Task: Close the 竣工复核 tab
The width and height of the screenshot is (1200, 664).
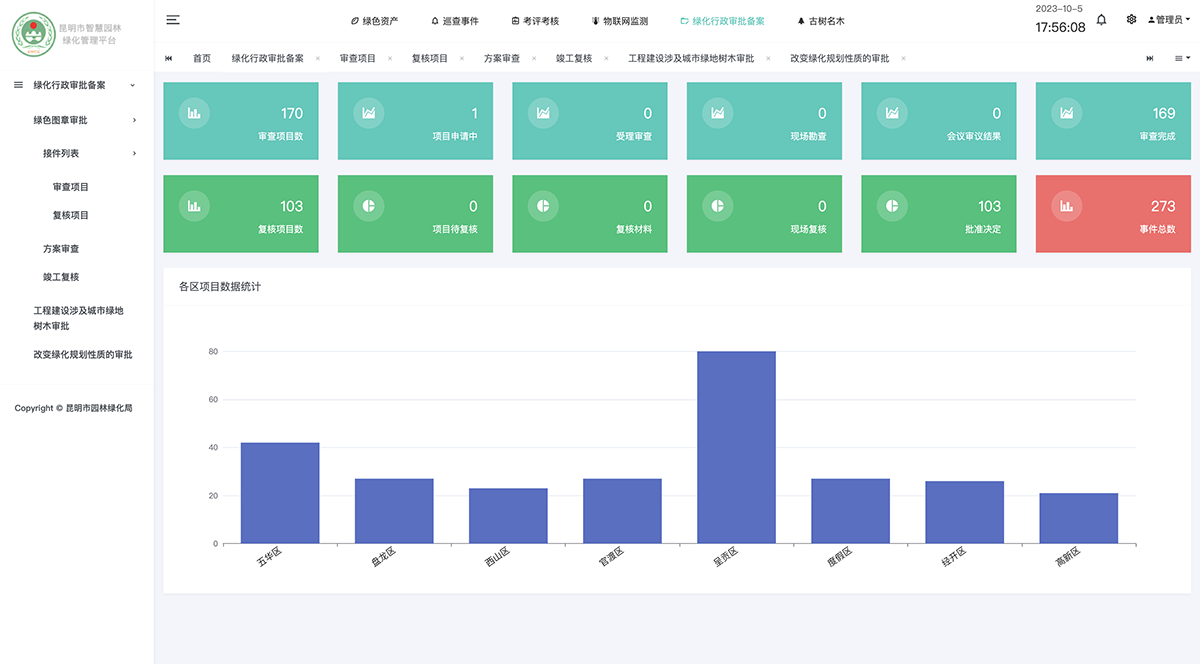Action: pyautogui.click(x=606, y=59)
